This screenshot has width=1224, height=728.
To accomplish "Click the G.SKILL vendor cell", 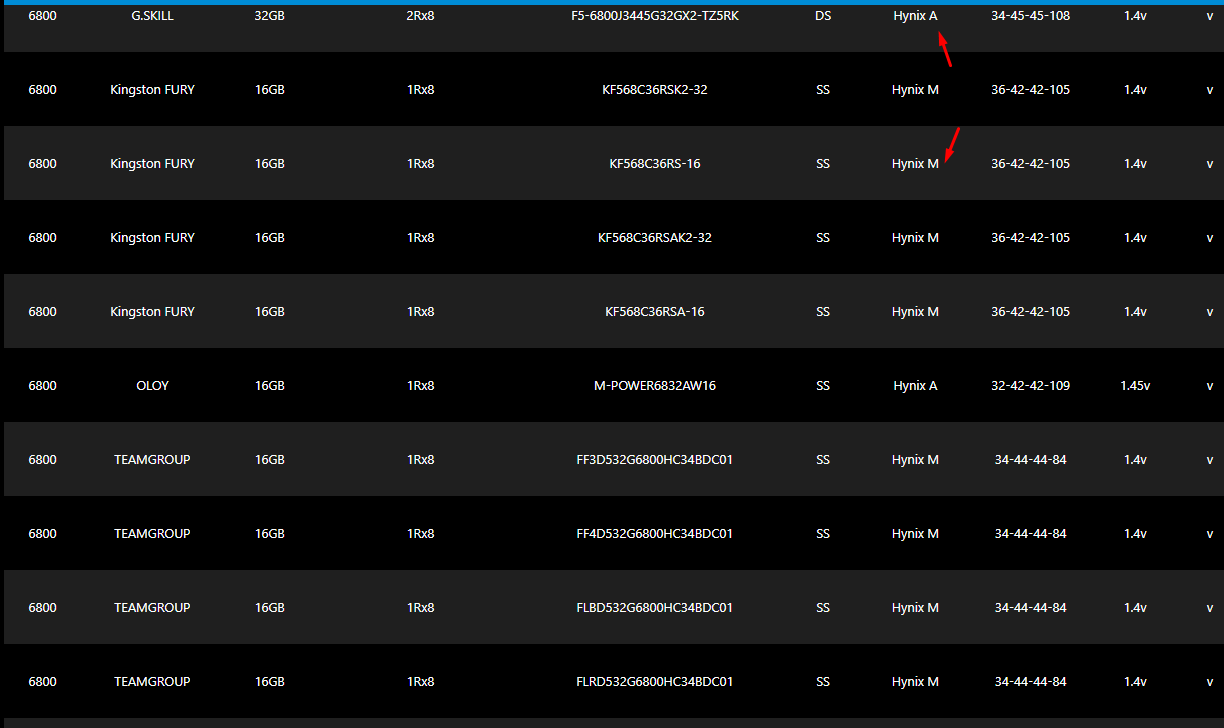I will (152, 16).
